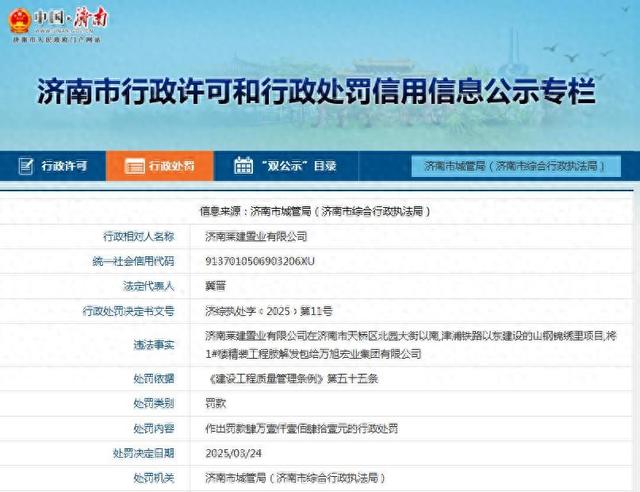Click the legal representative name value
This screenshot has width=640, height=492.
[215, 286]
